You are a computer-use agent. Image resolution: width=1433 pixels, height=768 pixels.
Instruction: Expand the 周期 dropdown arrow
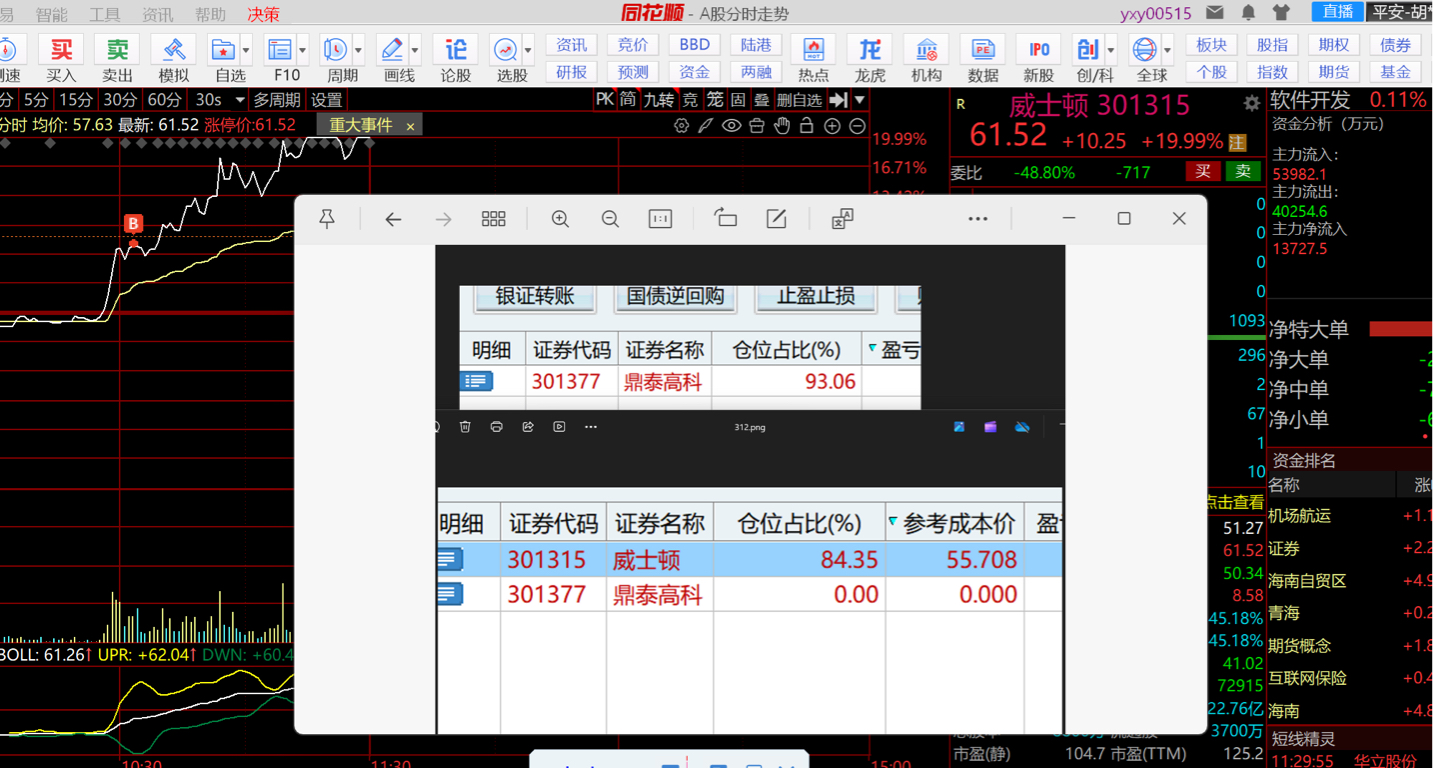(x=359, y=50)
